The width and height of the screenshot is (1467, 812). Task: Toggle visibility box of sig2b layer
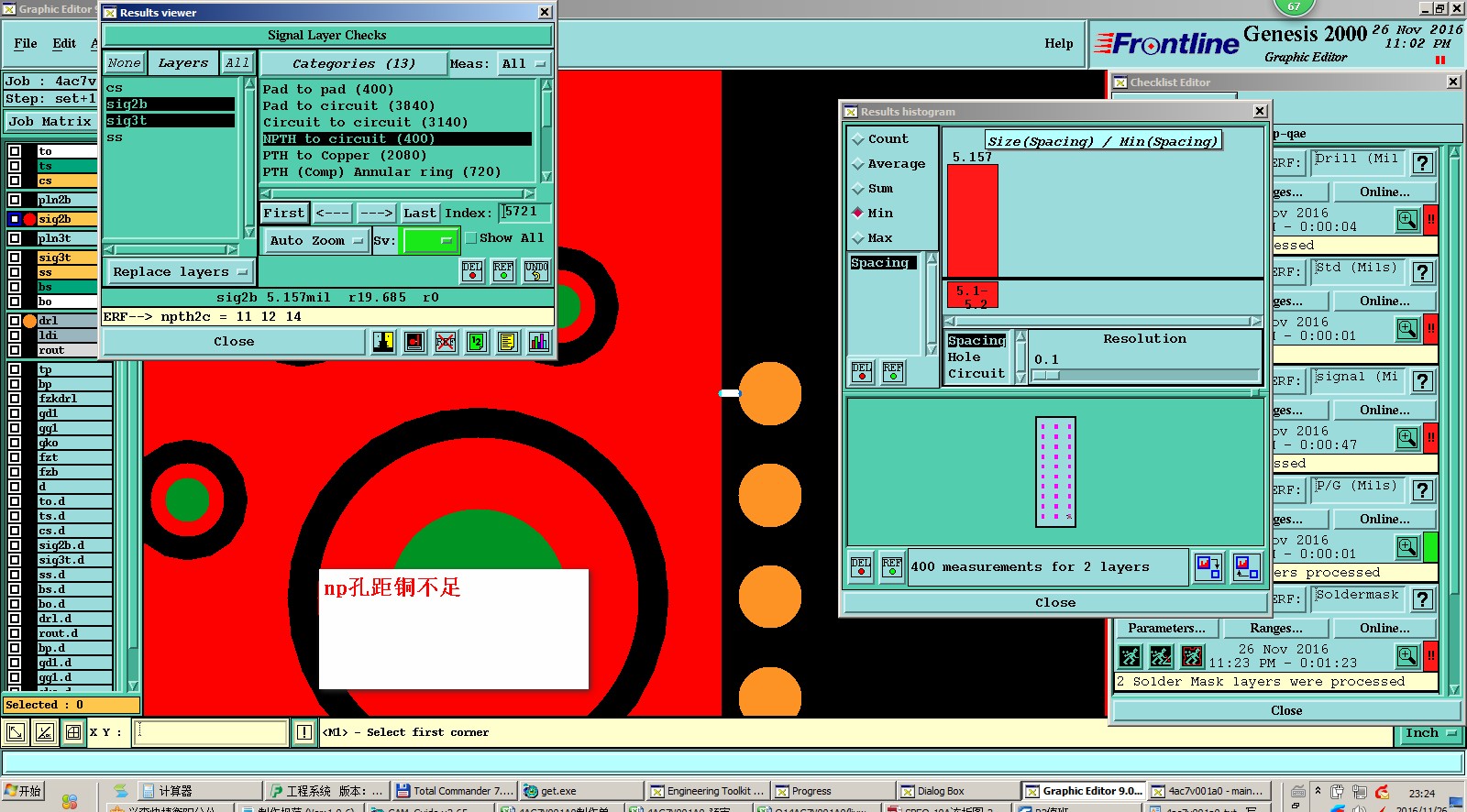click(15, 219)
